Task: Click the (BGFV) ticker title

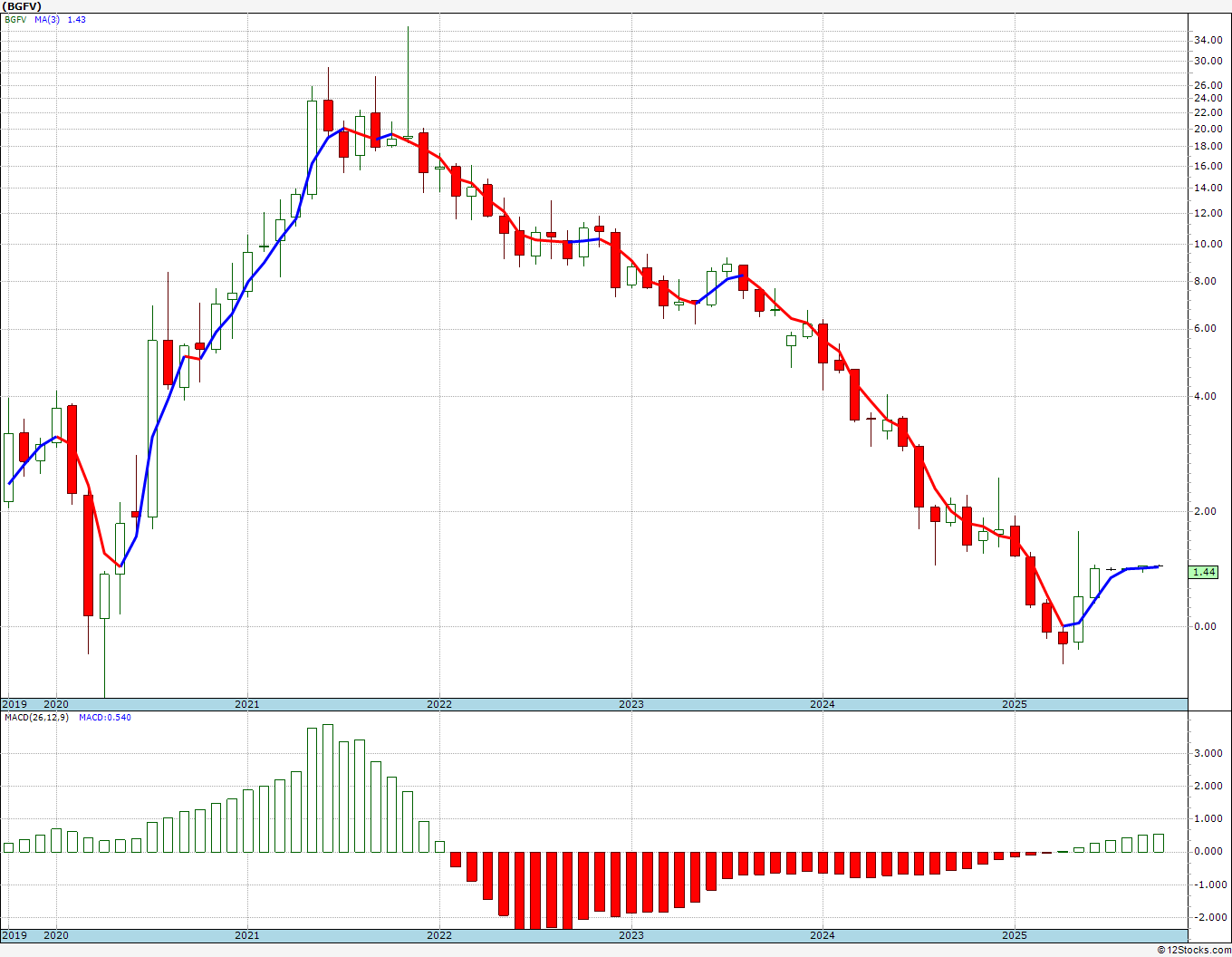Action: pyautogui.click(x=20, y=5)
